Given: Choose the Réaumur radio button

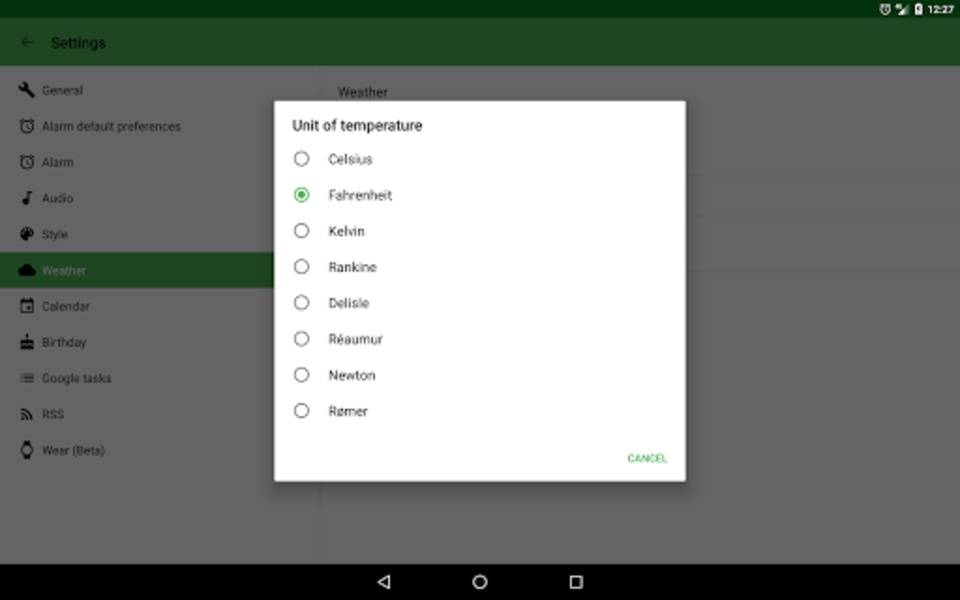Looking at the screenshot, I should (x=301, y=339).
